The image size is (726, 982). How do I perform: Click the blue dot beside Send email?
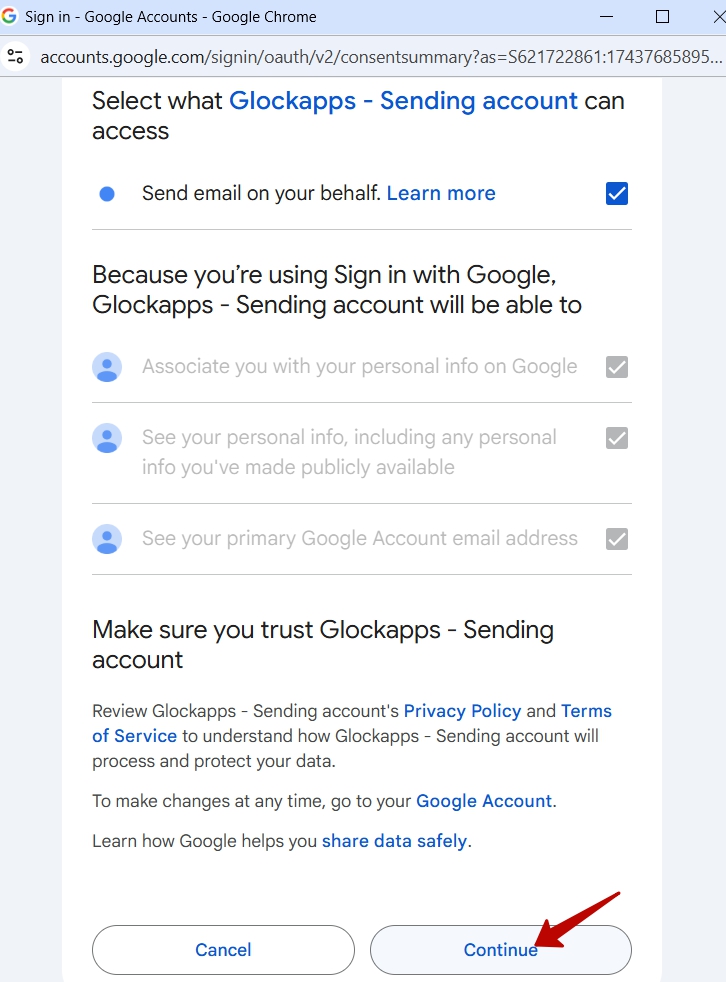coord(107,194)
